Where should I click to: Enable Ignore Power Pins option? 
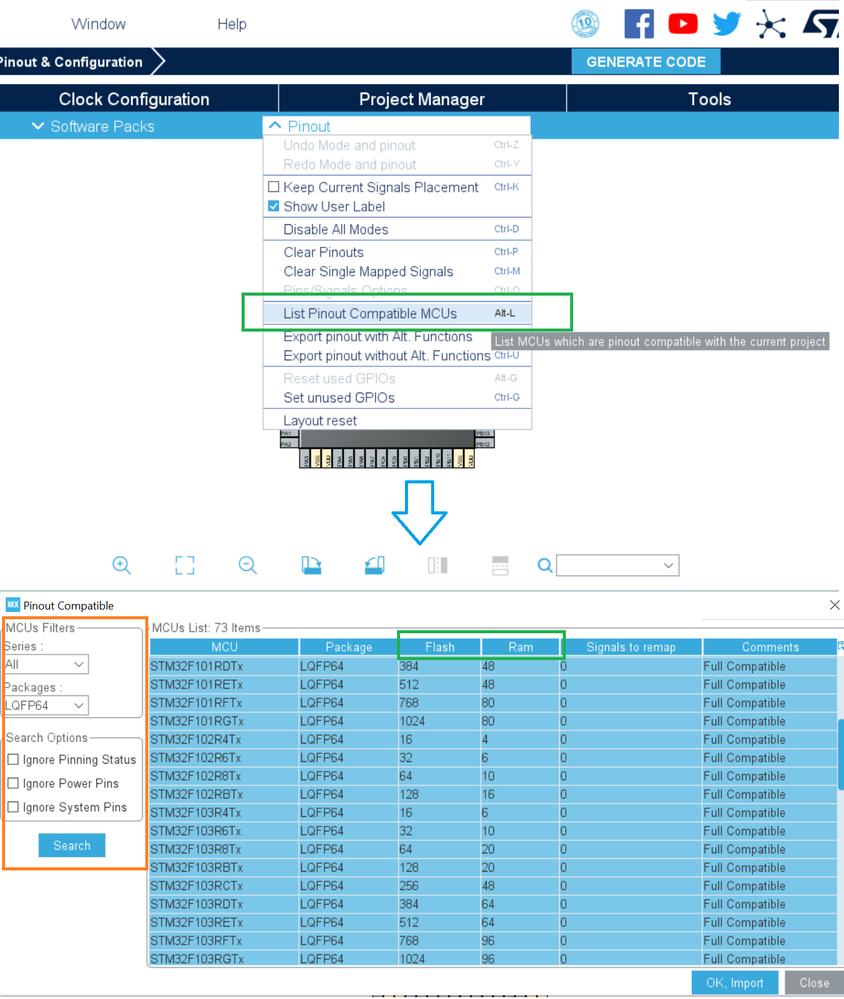[x=13, y=783]
